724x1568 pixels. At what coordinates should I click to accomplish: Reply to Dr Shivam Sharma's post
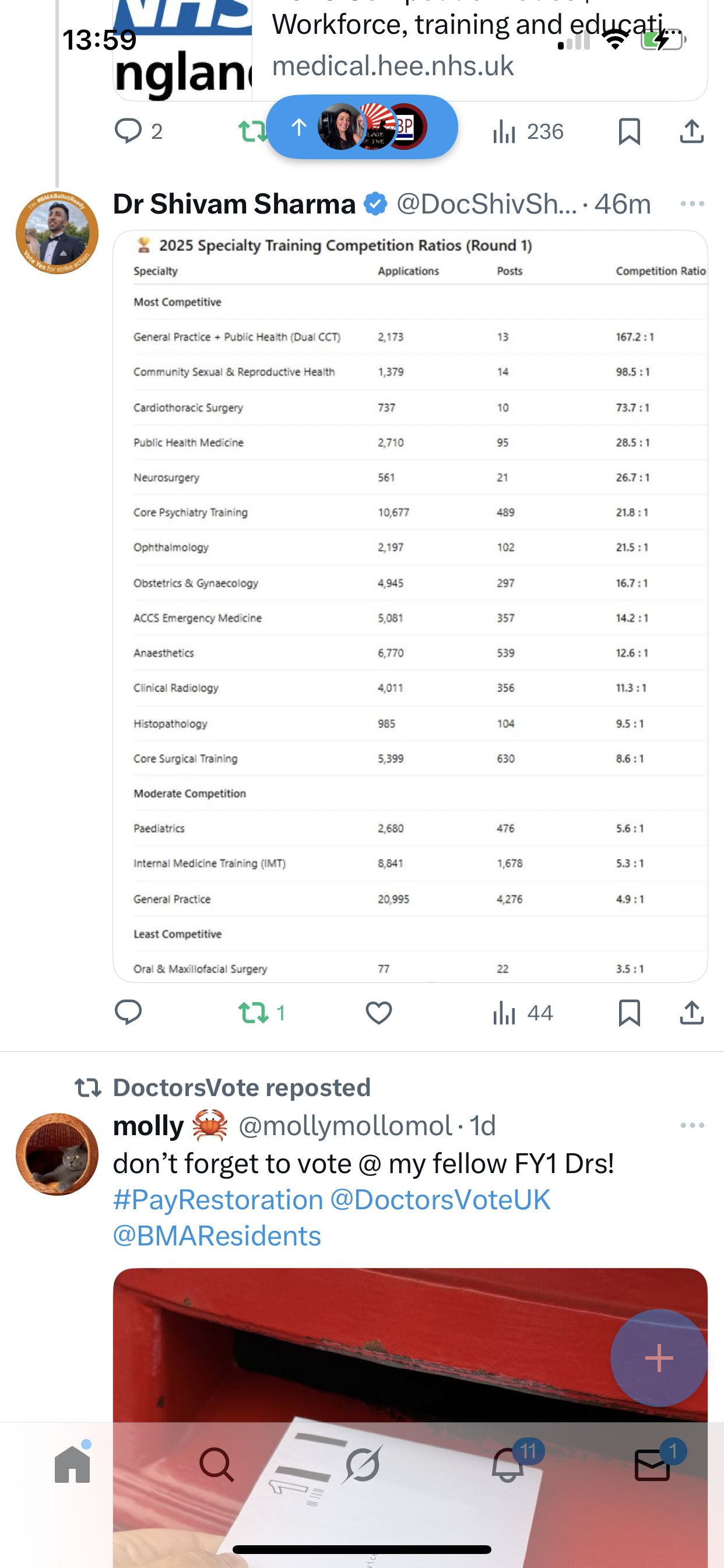point(128,1012)
